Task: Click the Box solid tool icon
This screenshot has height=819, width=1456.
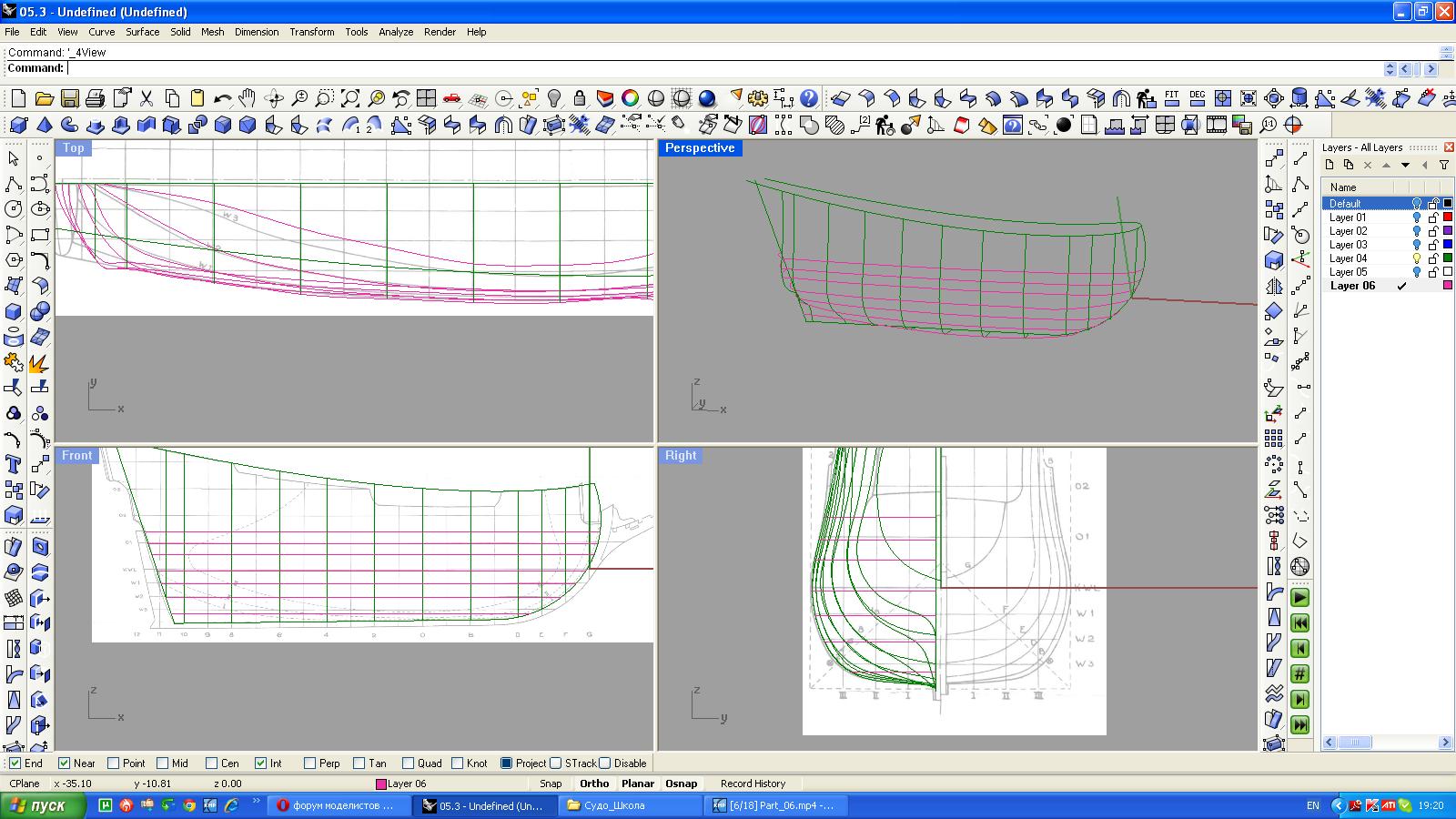Action: tap(13, 312)
